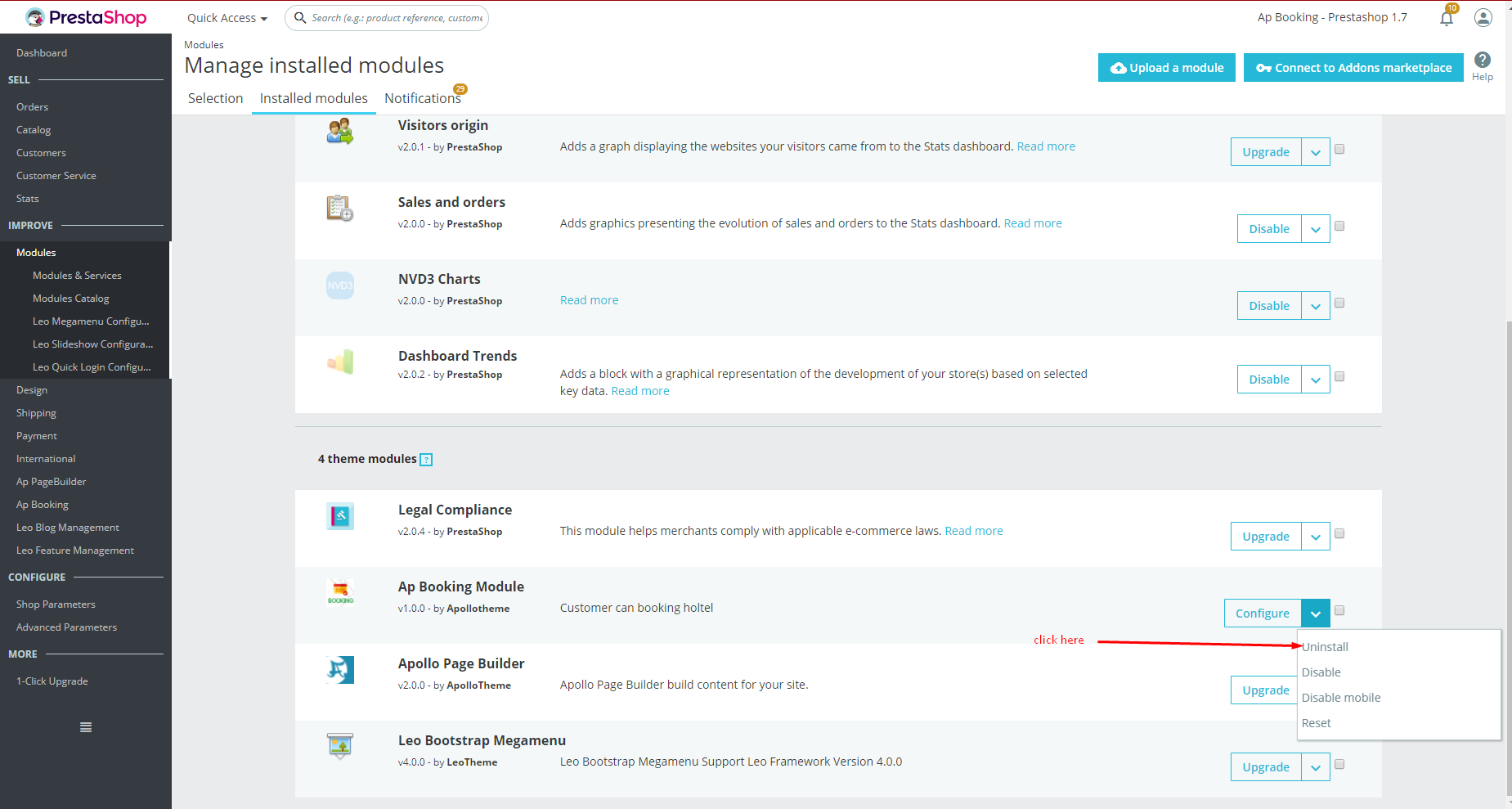The image size is (1512, 809).
Task: Tick the Dashboard Trends module checkbox
Action: [x=1339, y=376]
